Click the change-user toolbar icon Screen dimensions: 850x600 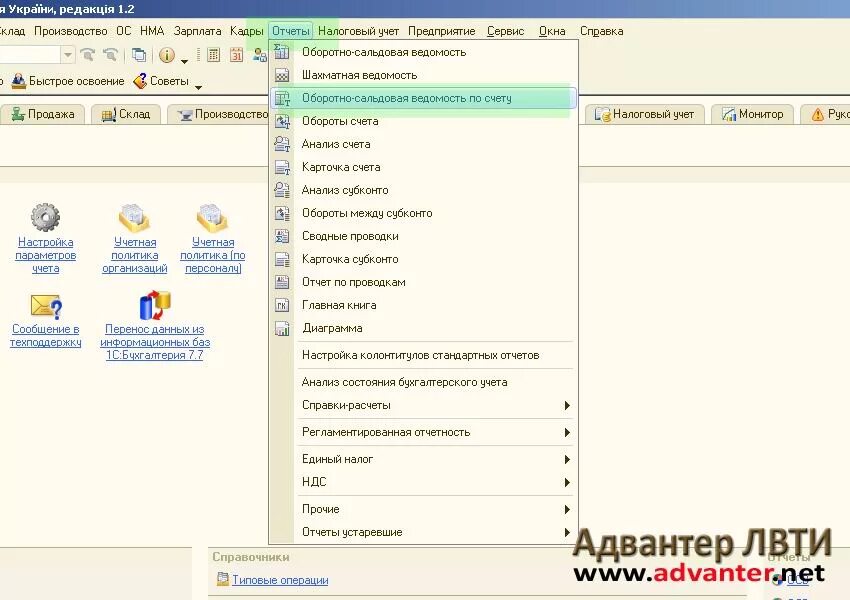tap(259, 55)
